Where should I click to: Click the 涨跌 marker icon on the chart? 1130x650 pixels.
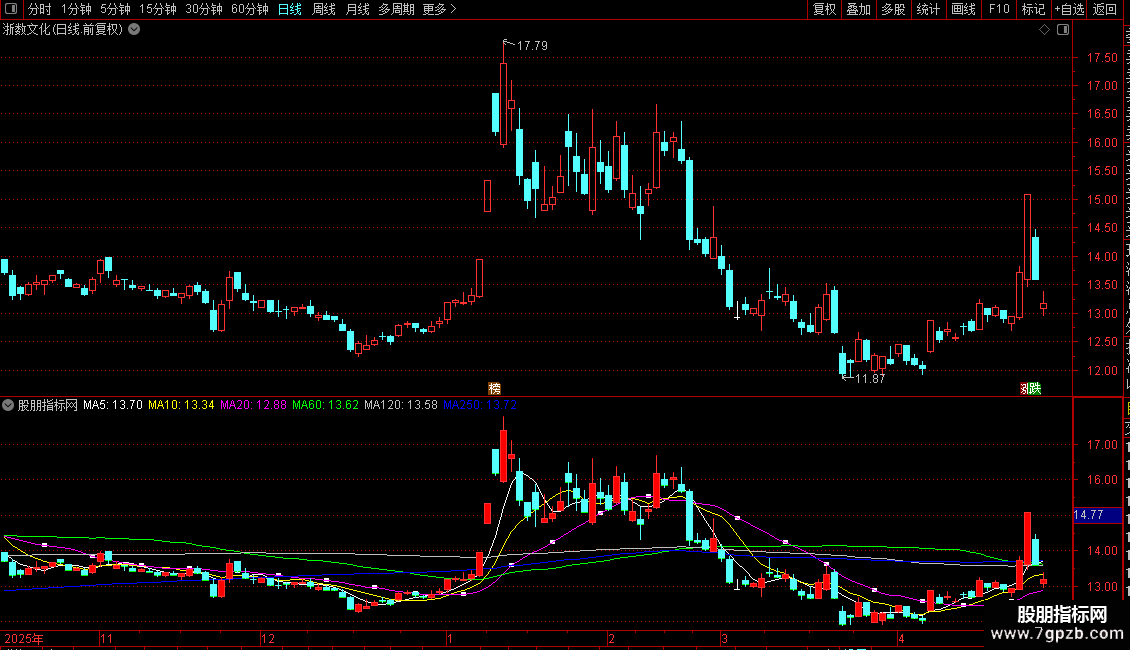(x=1031, y=388)
